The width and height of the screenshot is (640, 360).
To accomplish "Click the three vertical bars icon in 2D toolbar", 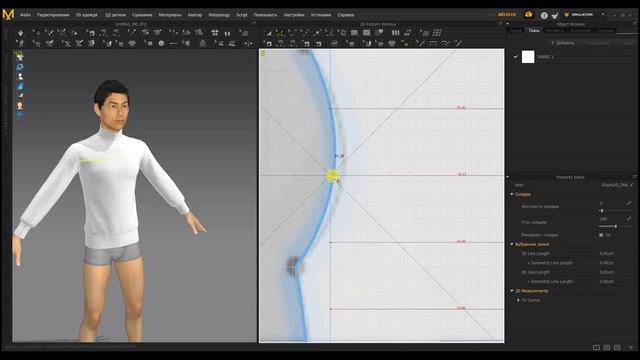I will coord(396,33).
